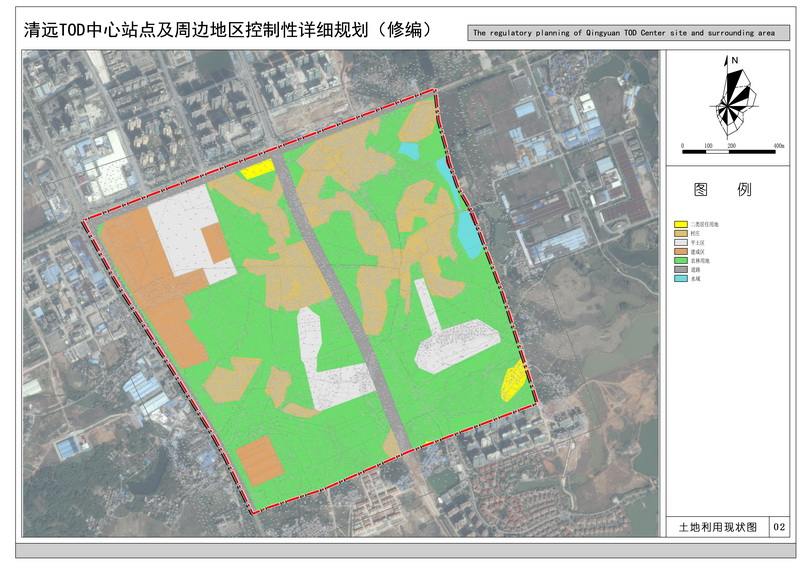This screenshot has height=565, width=800.
Task: Click the cyan 水域 legend swatch
Action: point(681,279)
